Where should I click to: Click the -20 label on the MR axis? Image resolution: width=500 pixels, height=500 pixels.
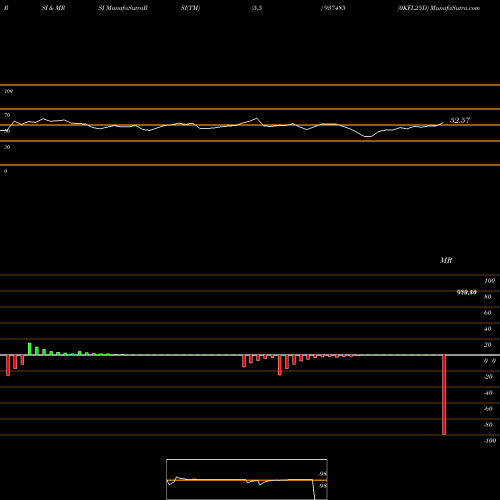[x=488, y=377]
